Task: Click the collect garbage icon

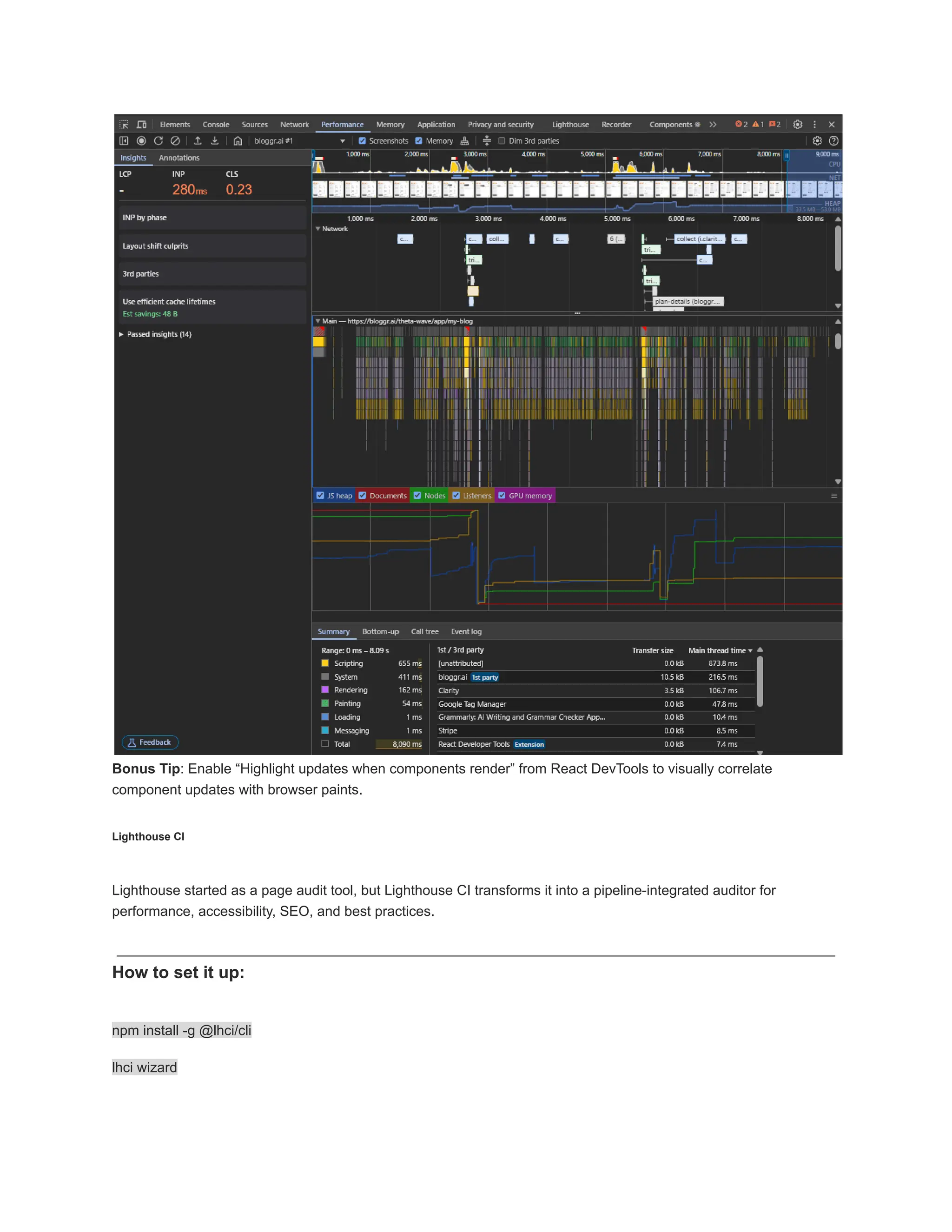Action: click(465, 140)
